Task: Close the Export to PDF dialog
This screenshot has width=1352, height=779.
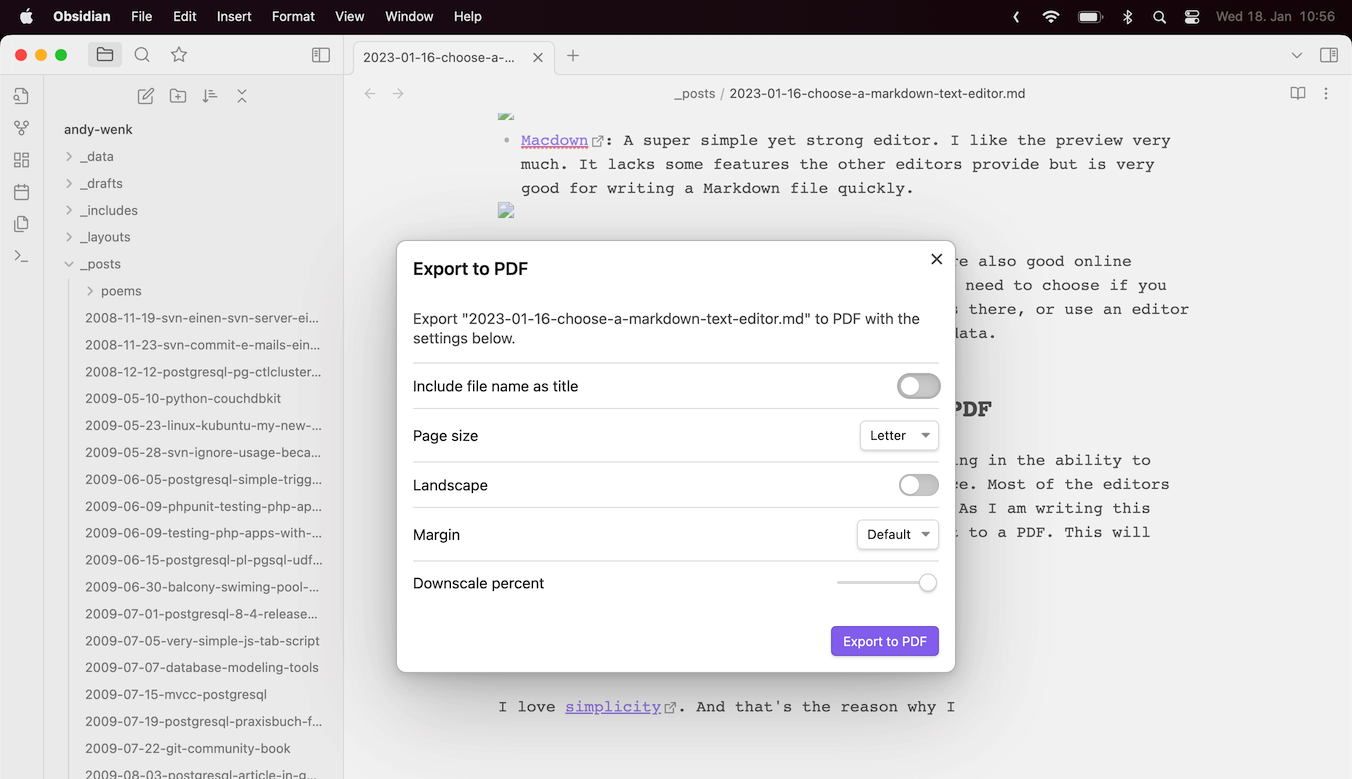Action: coord(937,259)
